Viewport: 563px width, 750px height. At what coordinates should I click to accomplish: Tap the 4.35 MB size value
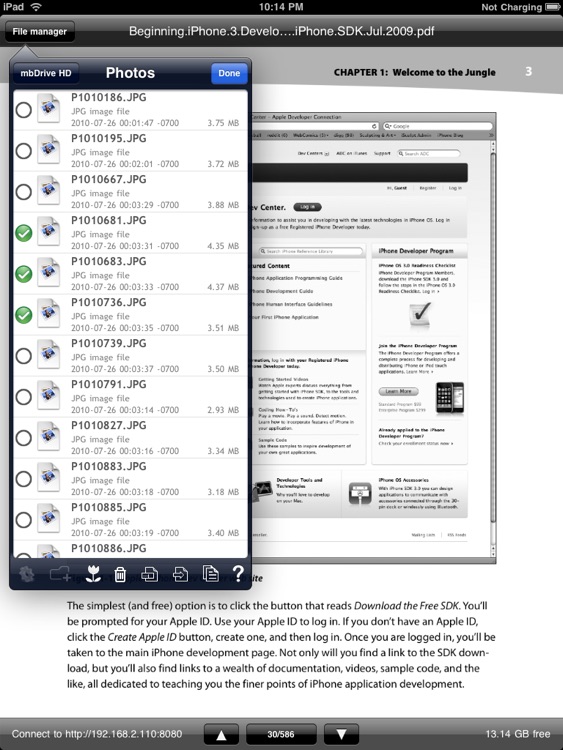(x=223, y=246)
